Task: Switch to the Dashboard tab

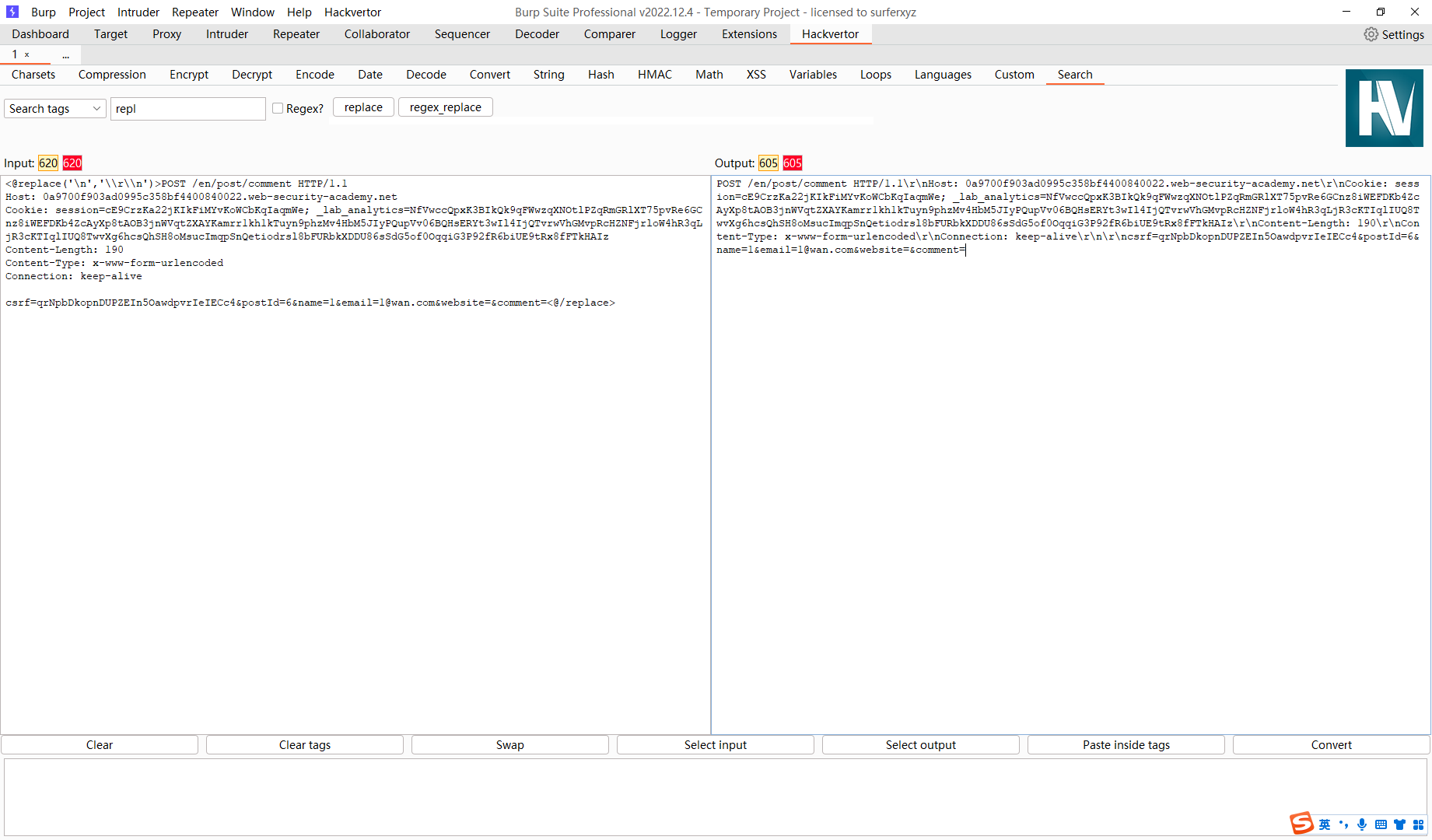Action: (40, 34)
